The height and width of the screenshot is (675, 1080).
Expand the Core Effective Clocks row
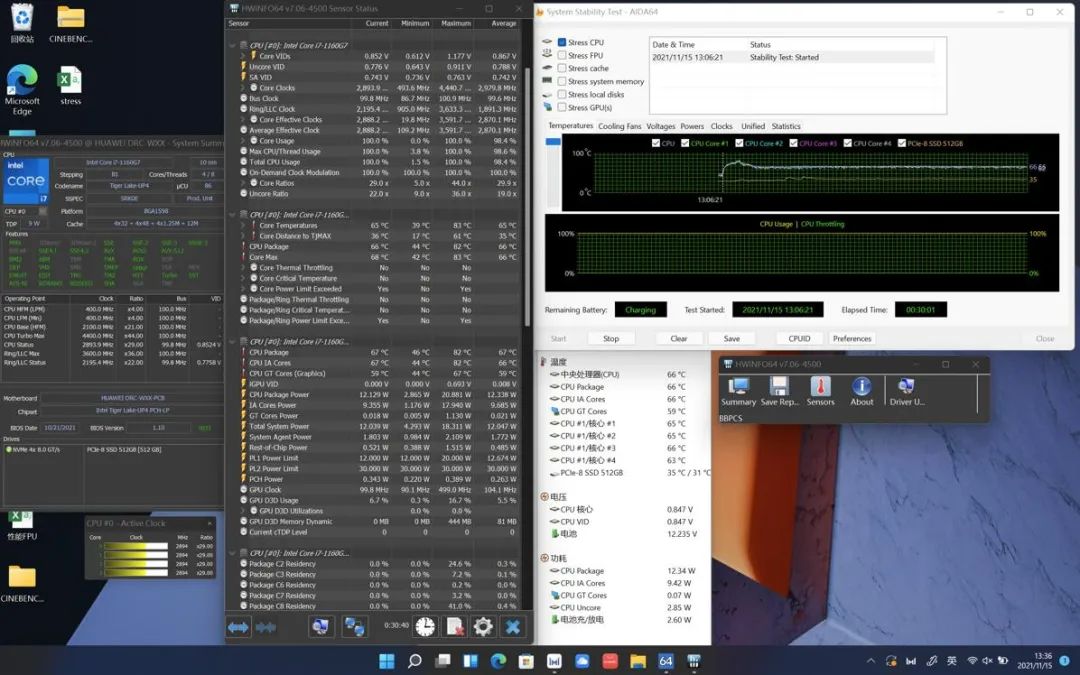[242, 120]
